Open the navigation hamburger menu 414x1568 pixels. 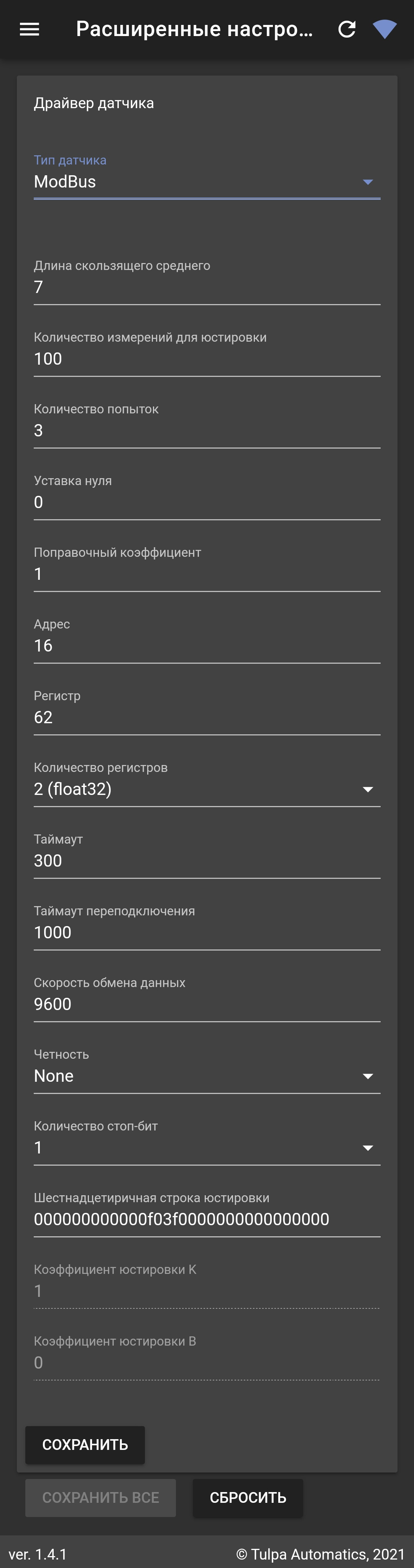pos(29,29)
